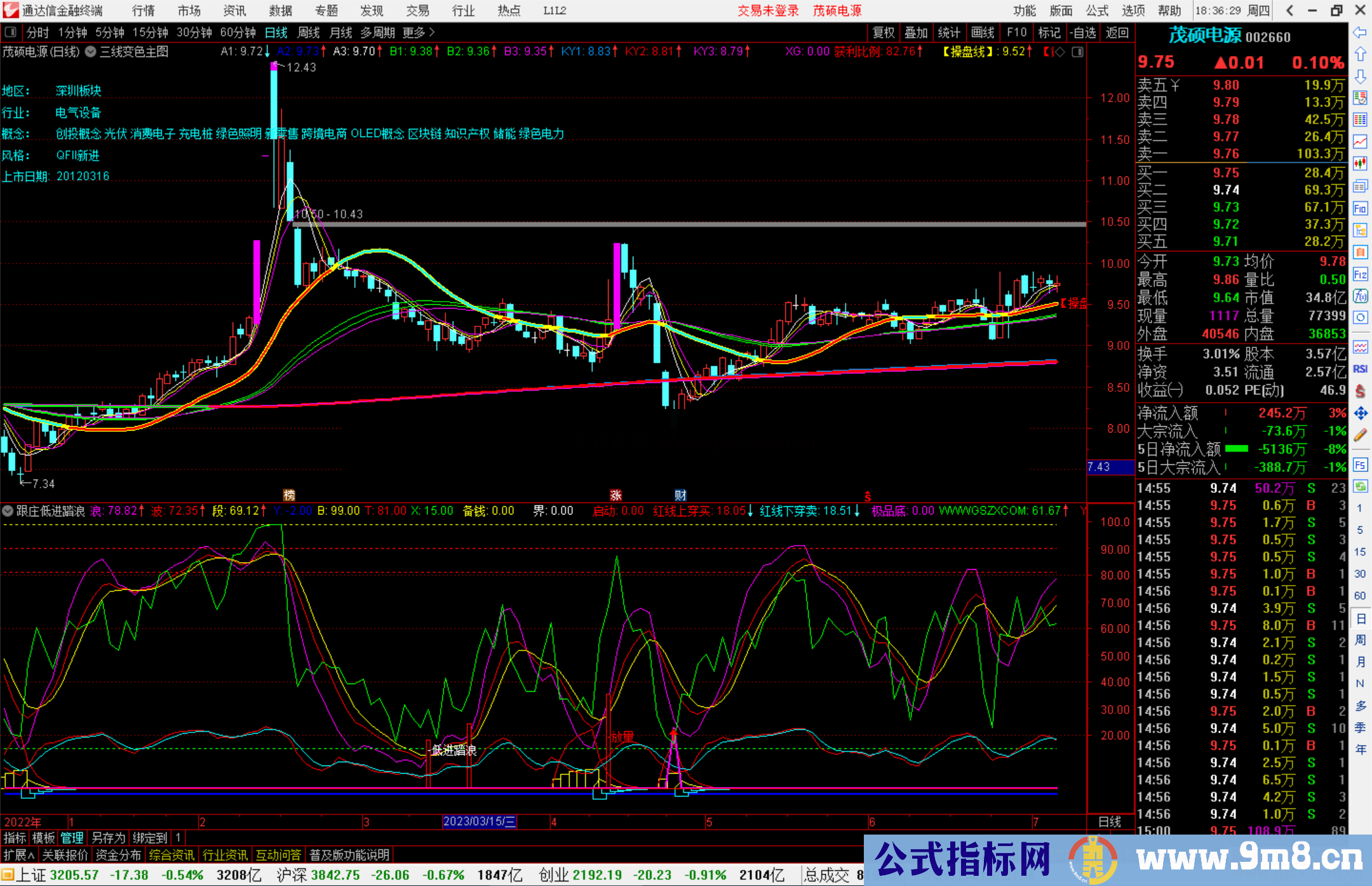
Task: Click the down arrow icon in the right sidebar
Action: [x=1360, y=76]
